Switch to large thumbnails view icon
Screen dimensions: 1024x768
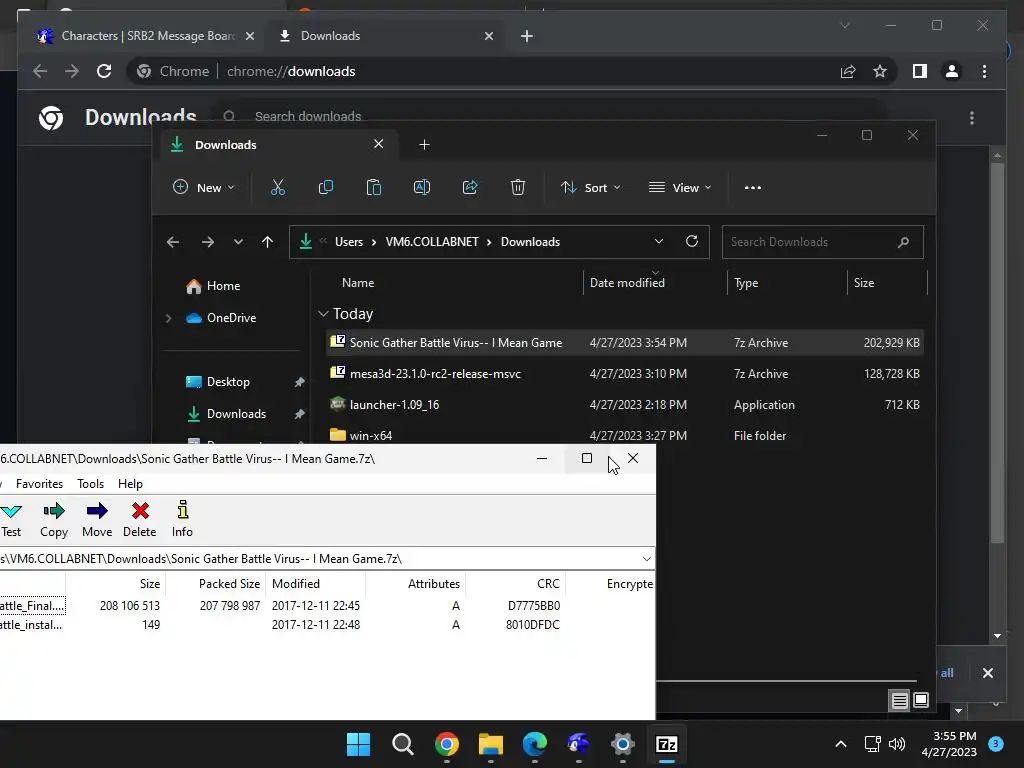921,701
